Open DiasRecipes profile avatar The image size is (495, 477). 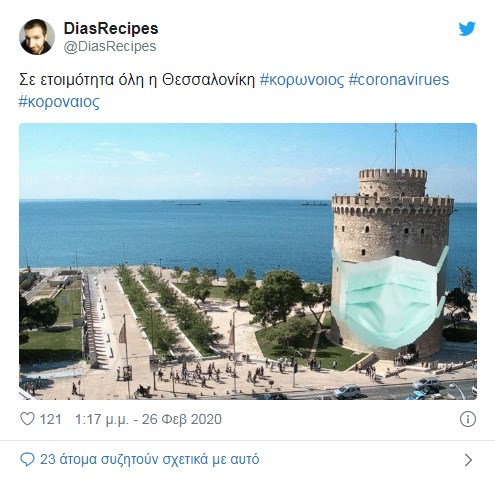click(37, 37)
